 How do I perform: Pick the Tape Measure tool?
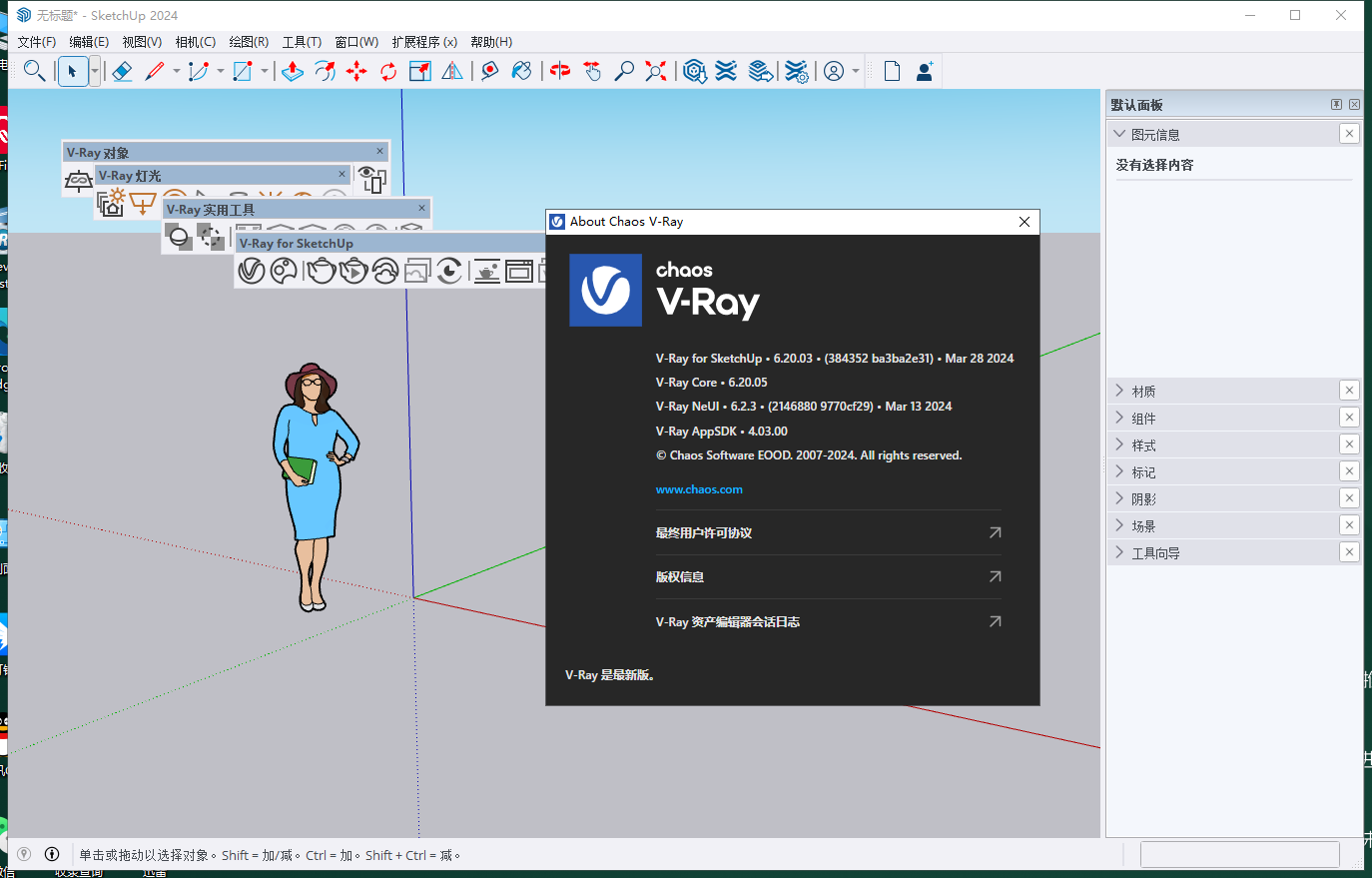489,71
